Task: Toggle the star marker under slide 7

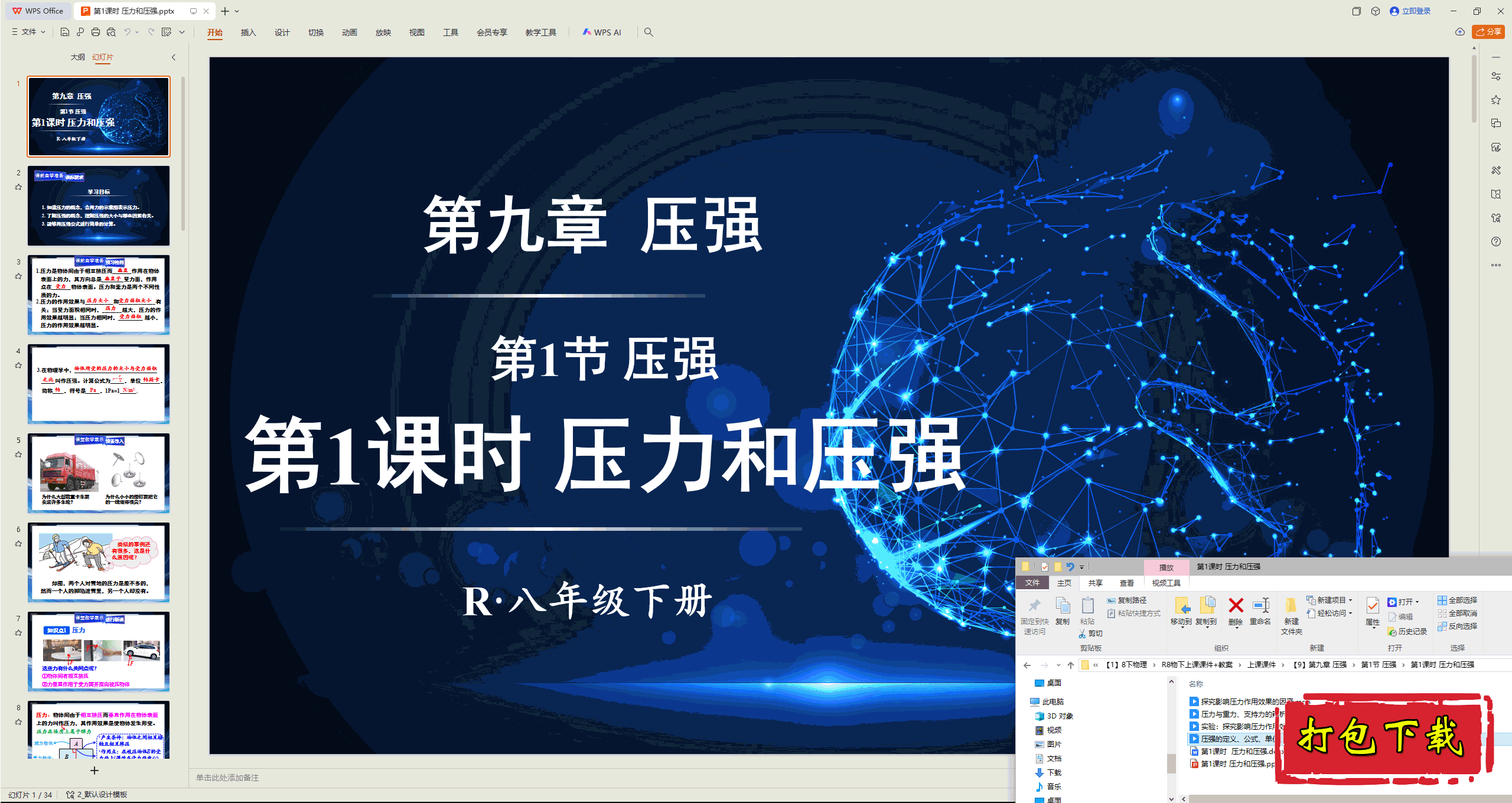Action: (18, 633)
